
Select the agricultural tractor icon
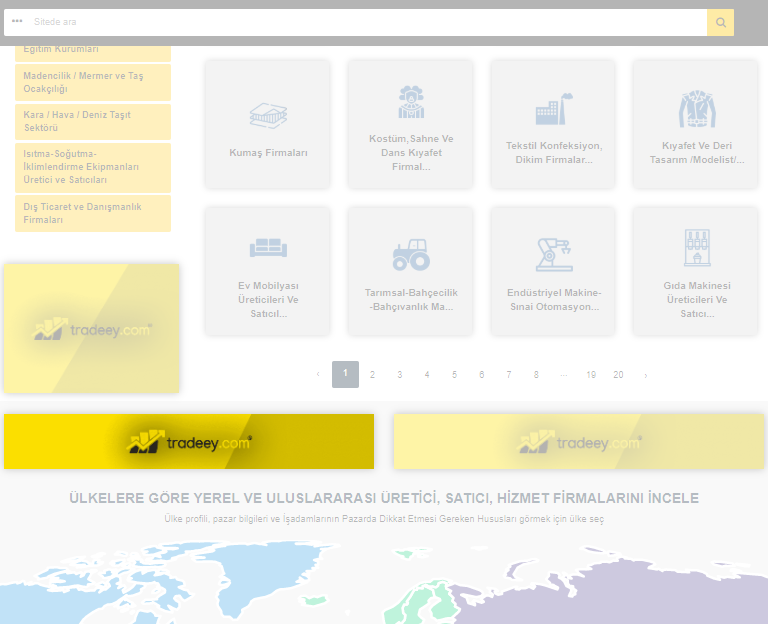pos(411,255)
